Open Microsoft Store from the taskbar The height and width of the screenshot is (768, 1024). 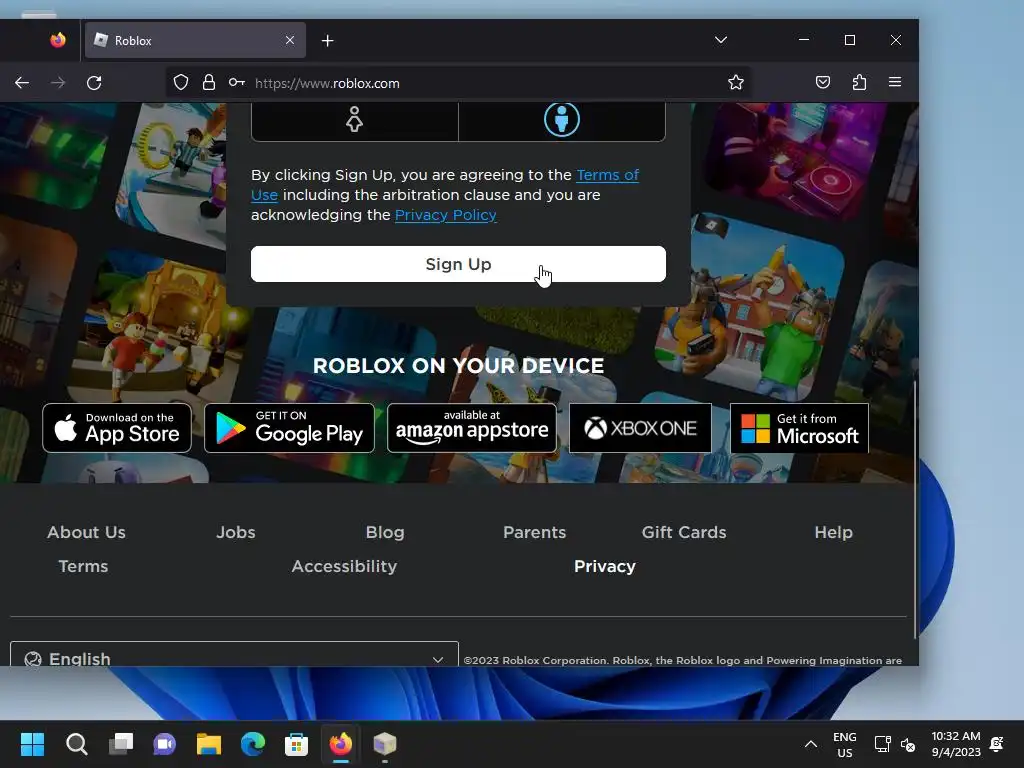point(296,744)
